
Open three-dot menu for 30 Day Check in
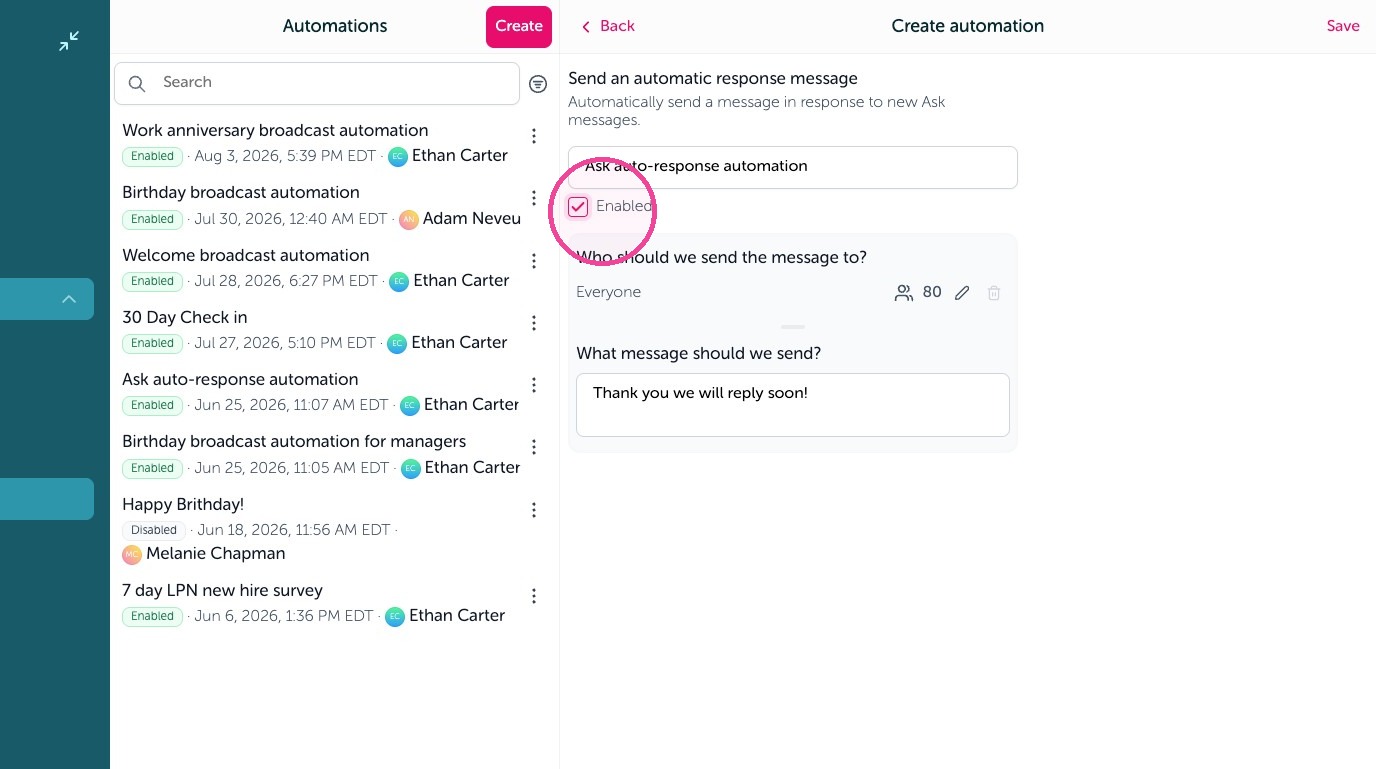click(x=534, y=323)
